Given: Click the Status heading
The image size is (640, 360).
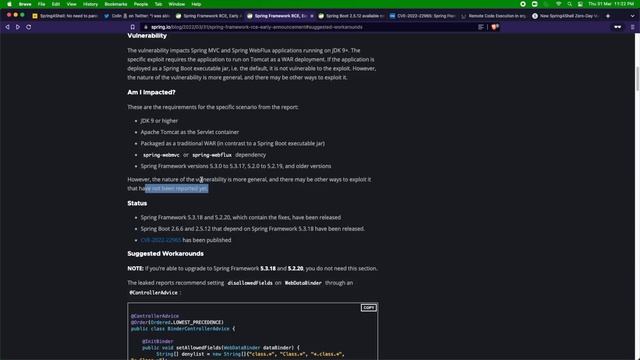Looking at the screenshot, I should pyautogui.click(x=137, y=203).
